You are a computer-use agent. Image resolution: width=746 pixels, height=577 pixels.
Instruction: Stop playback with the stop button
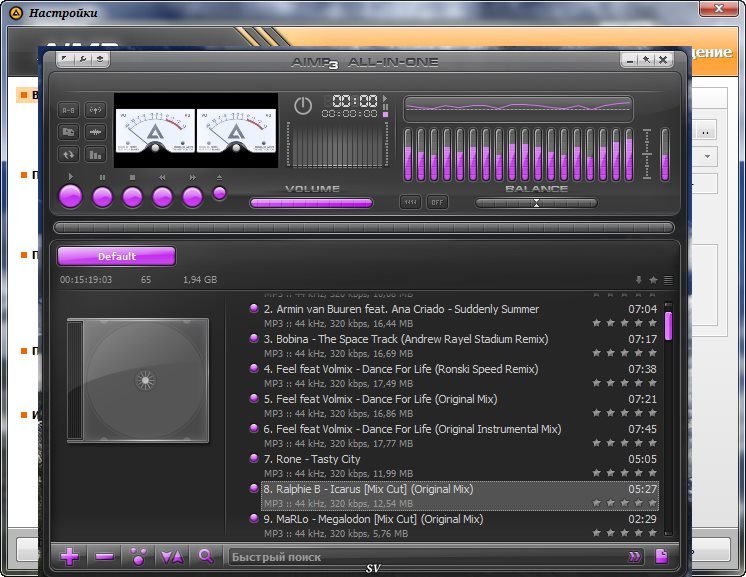click(132, 196)
